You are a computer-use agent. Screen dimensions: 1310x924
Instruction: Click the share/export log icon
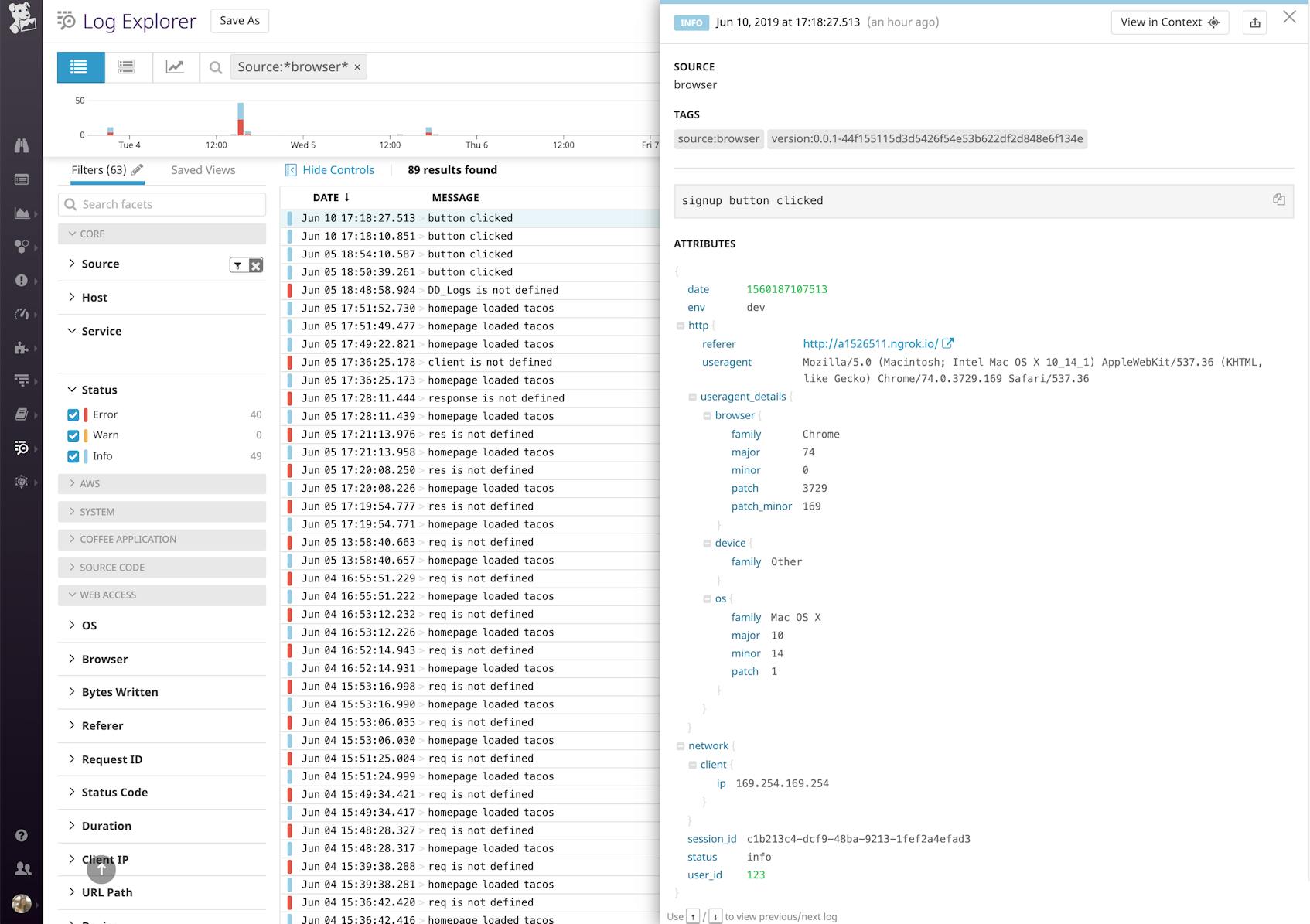pos(1255,22)
